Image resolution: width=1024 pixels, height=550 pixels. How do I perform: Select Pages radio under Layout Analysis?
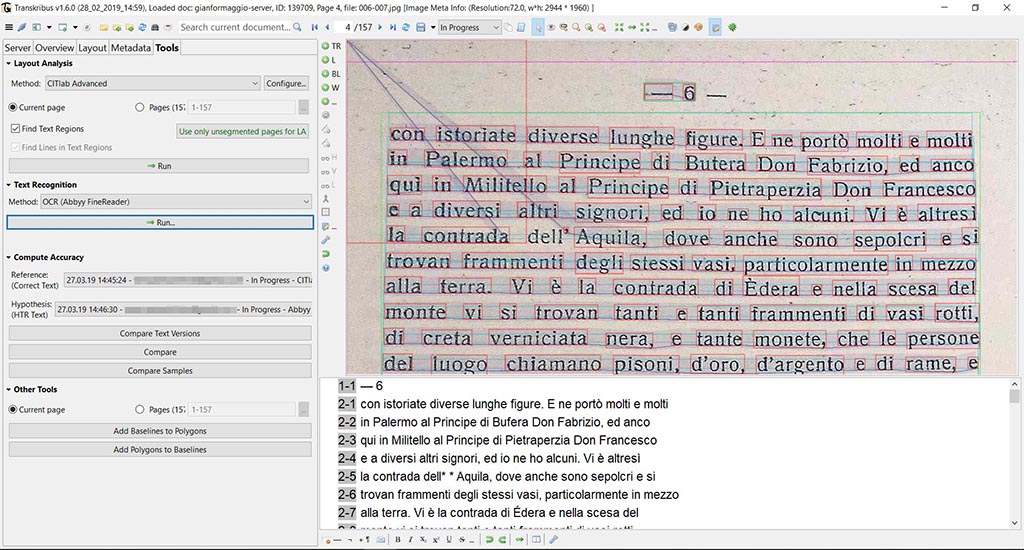pyautogui.click(x=139, y=107)
